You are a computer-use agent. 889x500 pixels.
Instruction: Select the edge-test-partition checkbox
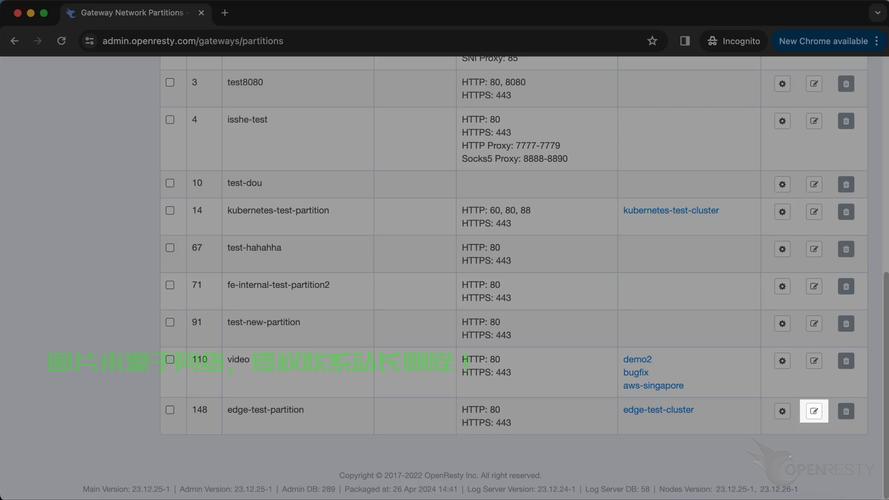point(170,410)
